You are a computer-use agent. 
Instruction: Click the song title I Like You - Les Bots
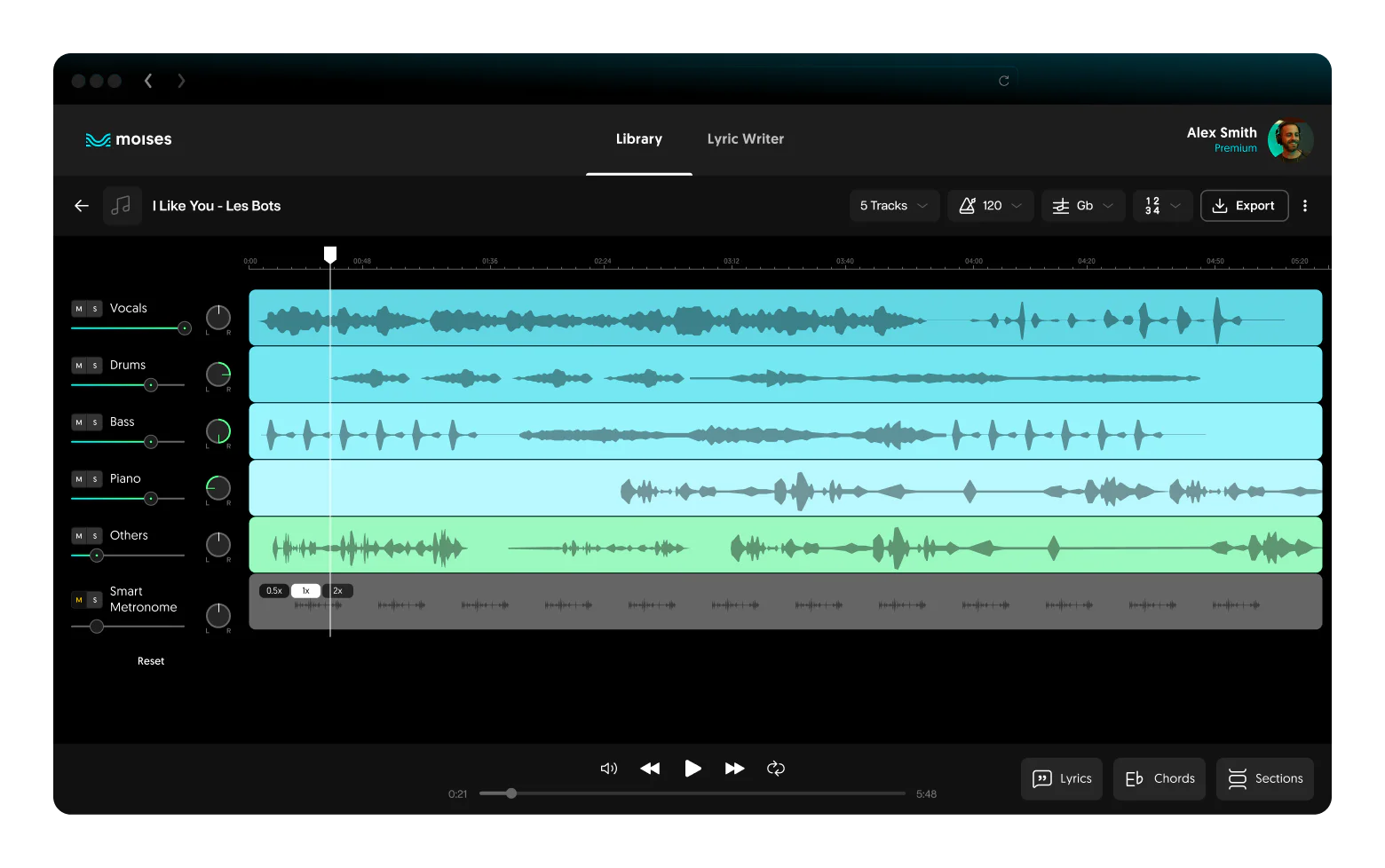(217, 206)
